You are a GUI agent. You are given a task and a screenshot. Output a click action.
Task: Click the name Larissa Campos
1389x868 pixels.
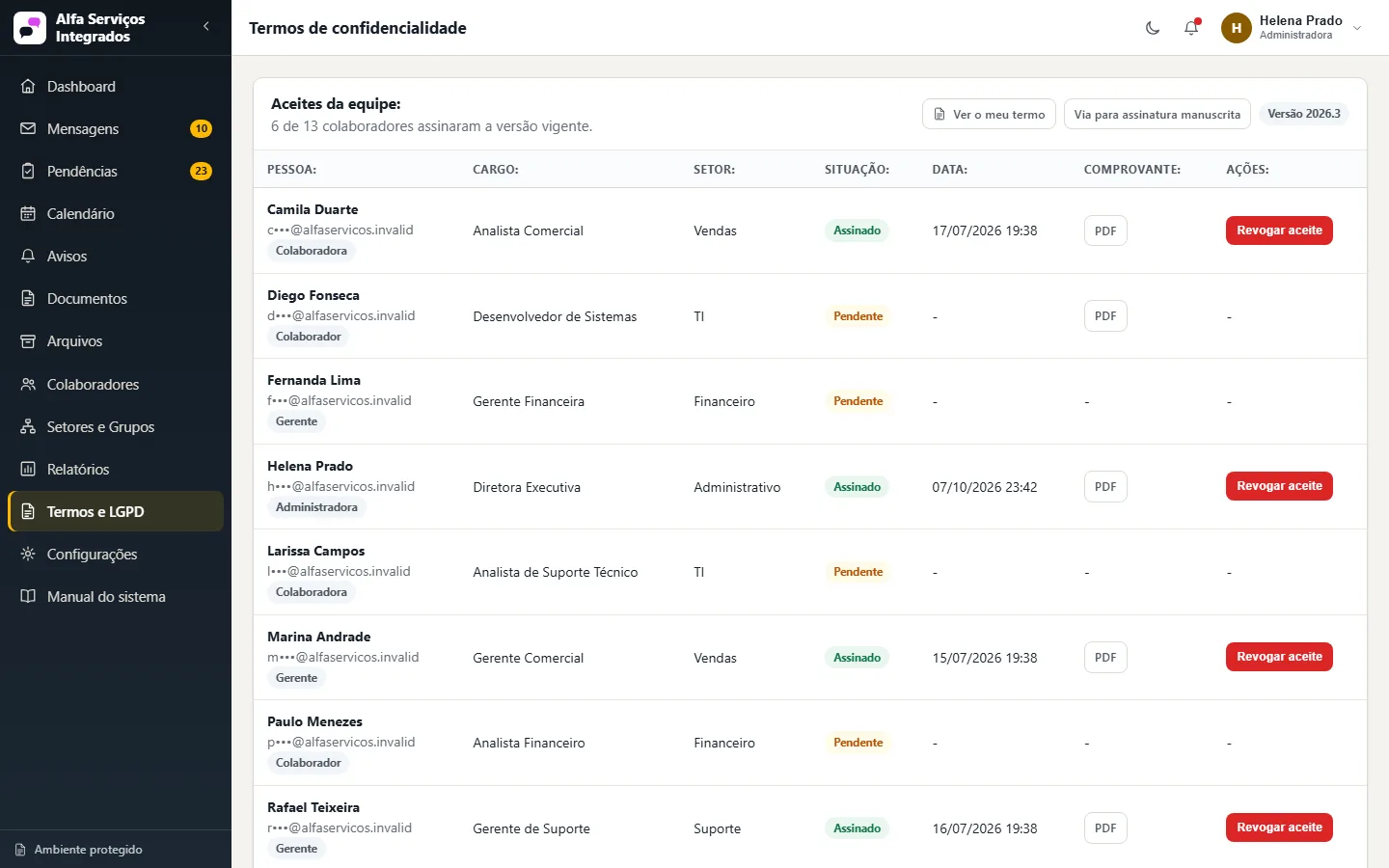[316, 551]
